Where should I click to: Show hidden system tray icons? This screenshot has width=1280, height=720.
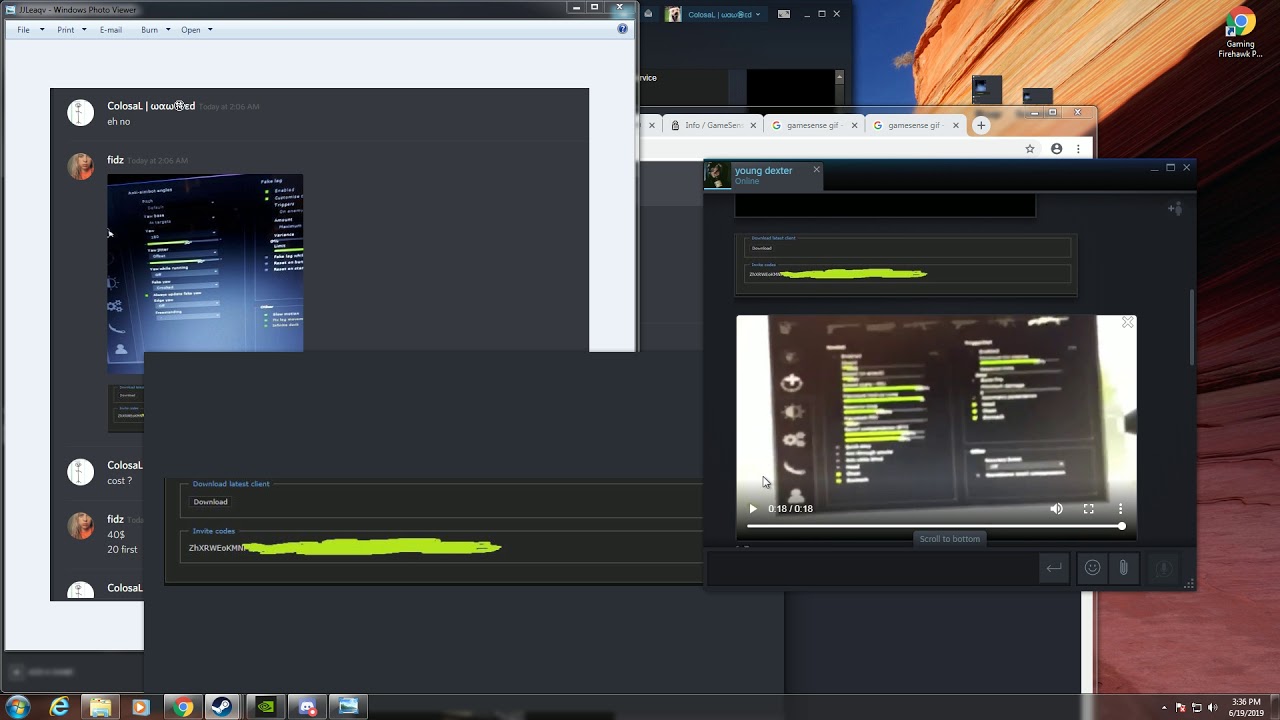(1164, 708)
